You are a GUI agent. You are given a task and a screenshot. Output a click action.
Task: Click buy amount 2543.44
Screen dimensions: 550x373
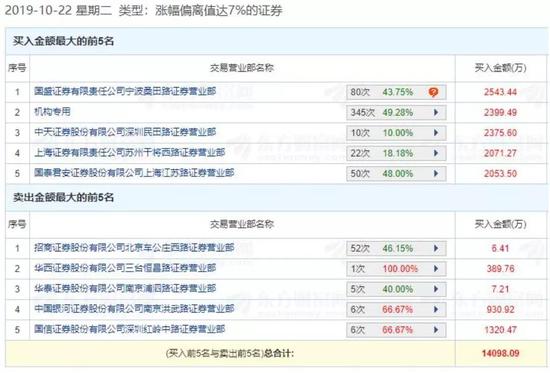pos(500,92)
